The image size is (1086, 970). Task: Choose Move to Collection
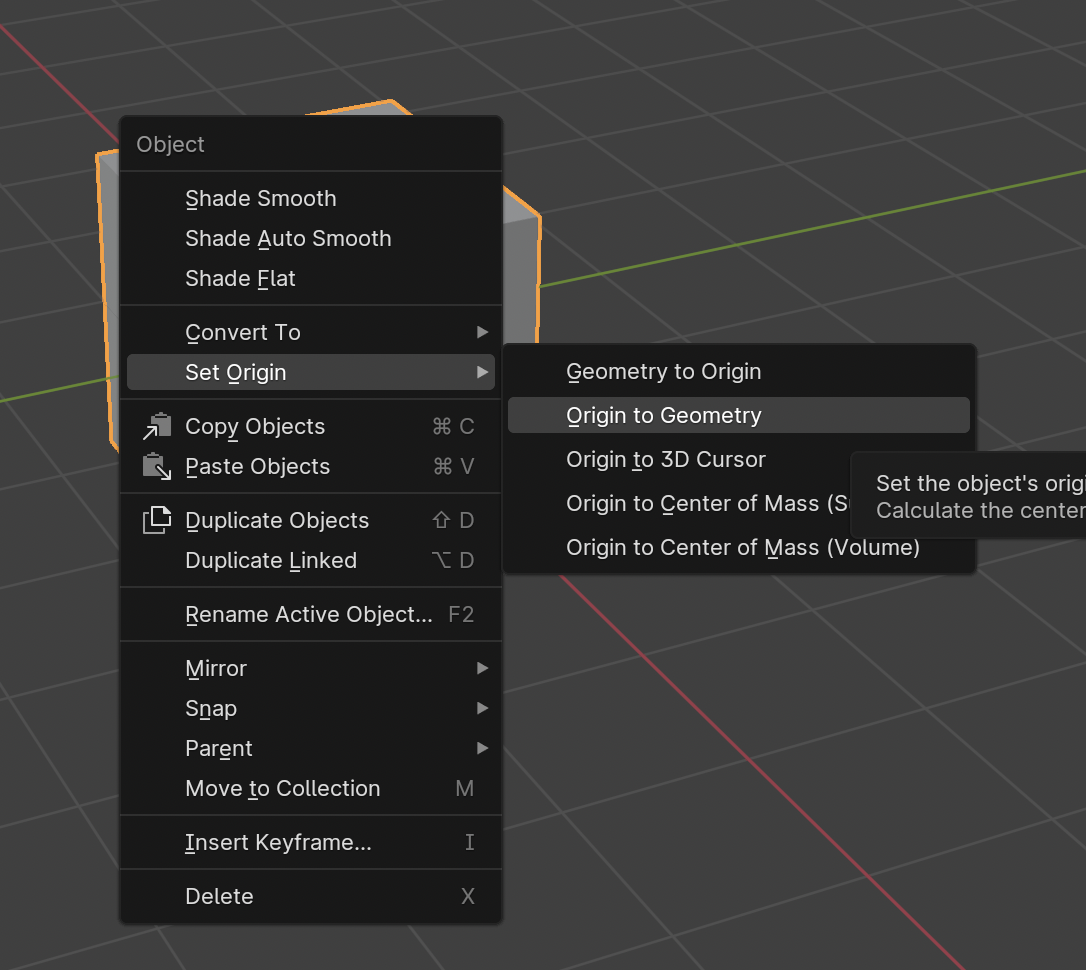283,788
